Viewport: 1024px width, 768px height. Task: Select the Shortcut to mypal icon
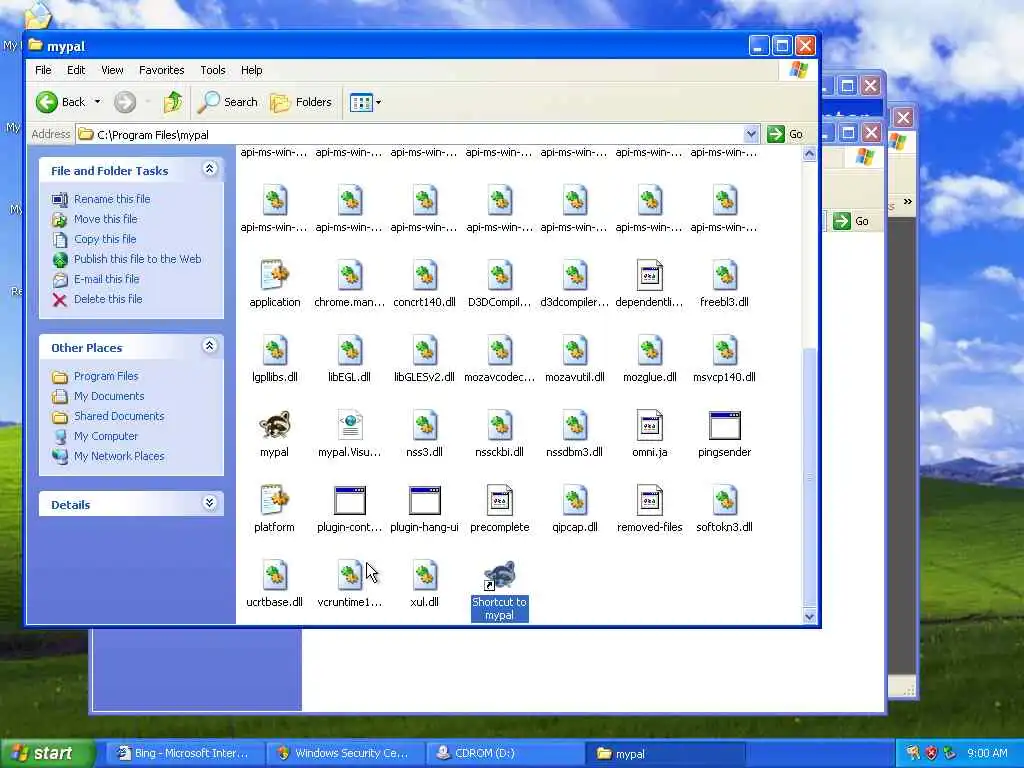click(x=500, y=576)
